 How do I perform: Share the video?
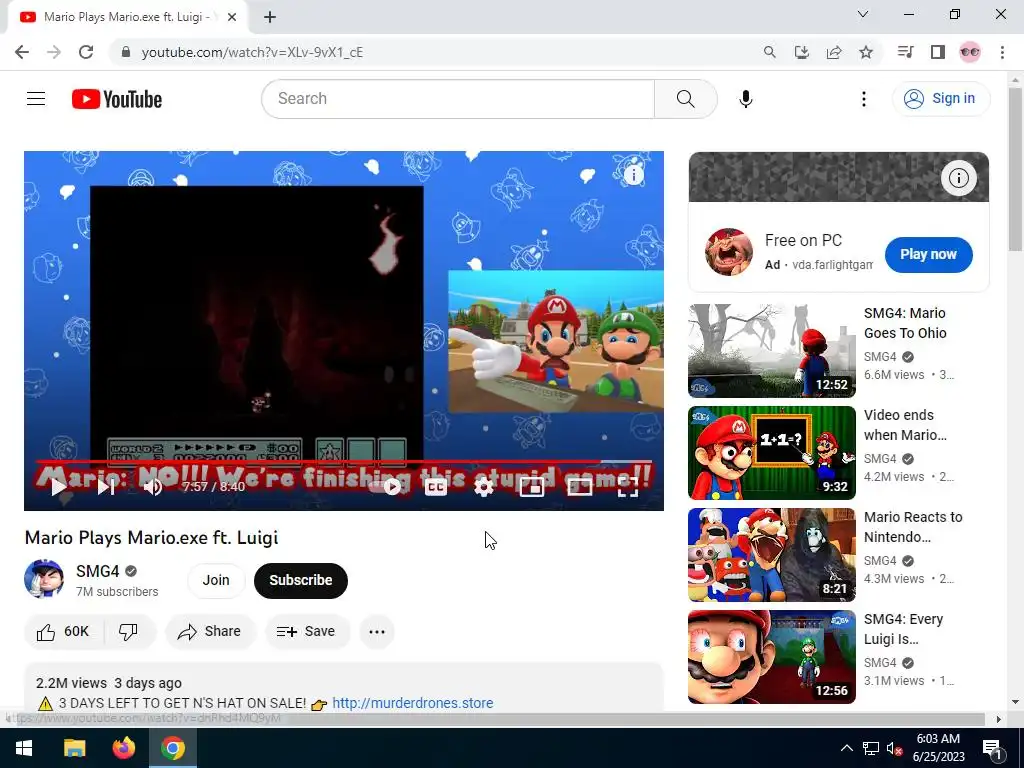[x=210, y=632]
